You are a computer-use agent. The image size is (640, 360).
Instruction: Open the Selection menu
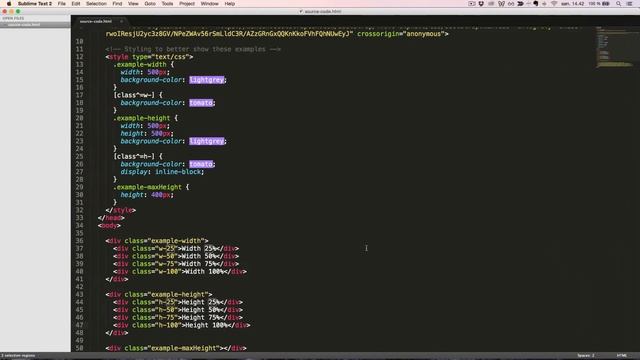[x=96, y=4]
